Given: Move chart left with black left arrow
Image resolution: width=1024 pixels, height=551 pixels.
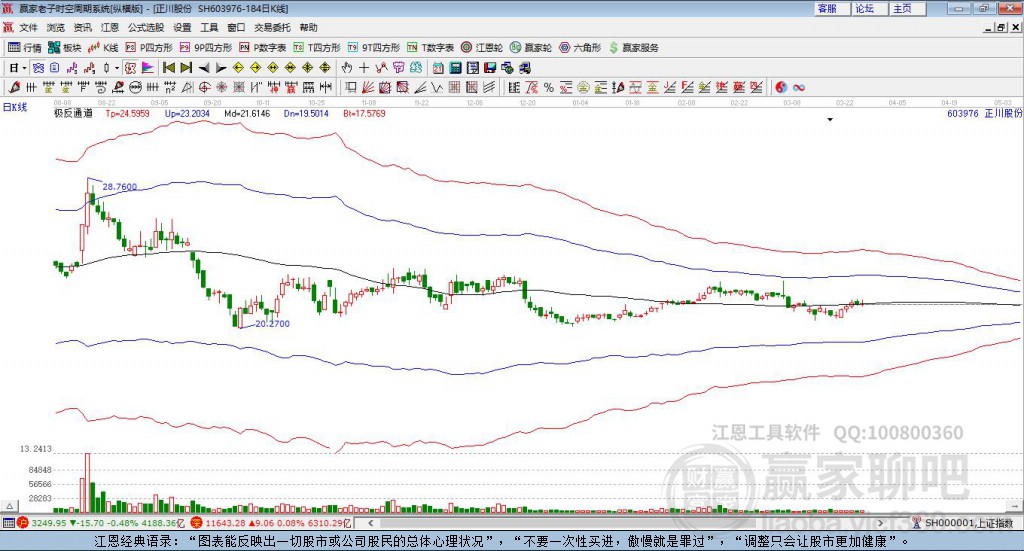Looking at the screenshot, I should pos(204,68).
